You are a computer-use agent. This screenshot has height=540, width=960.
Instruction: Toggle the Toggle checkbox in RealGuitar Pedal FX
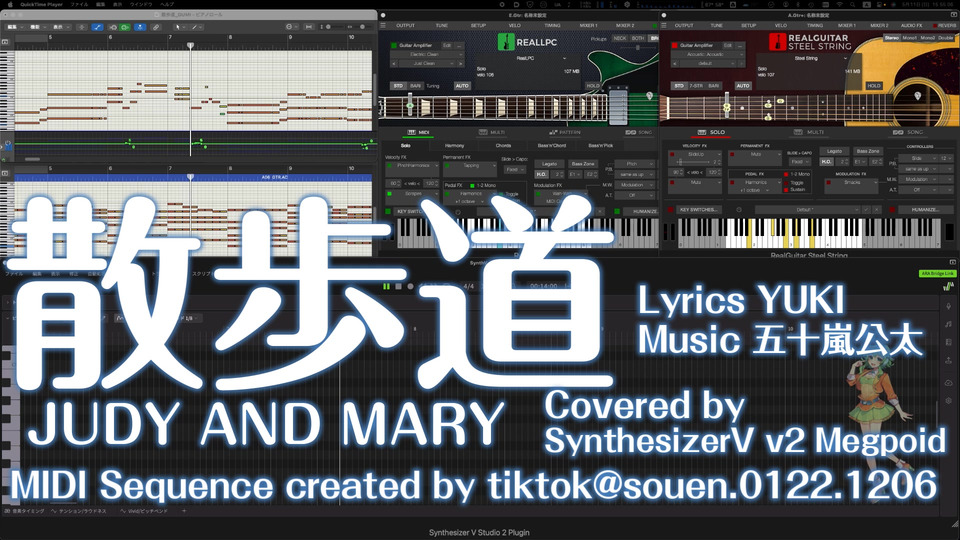(x=786, y=182)
